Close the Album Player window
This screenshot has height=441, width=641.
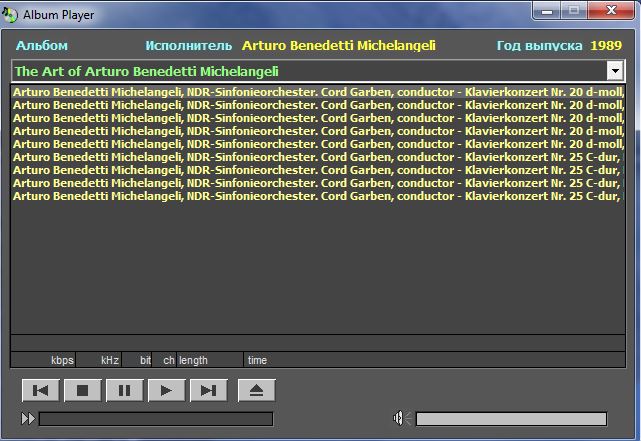coord(611,11)
